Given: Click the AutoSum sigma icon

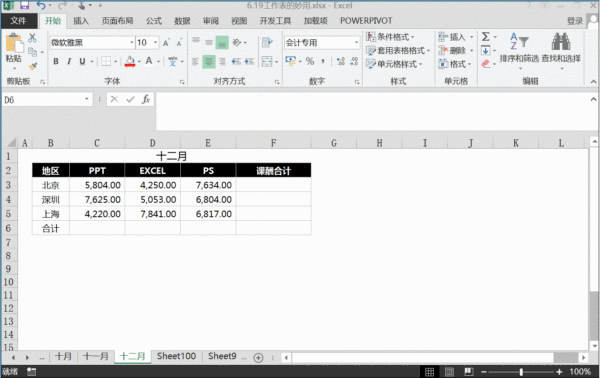Looking at the screenshot, I should (486, 37).
